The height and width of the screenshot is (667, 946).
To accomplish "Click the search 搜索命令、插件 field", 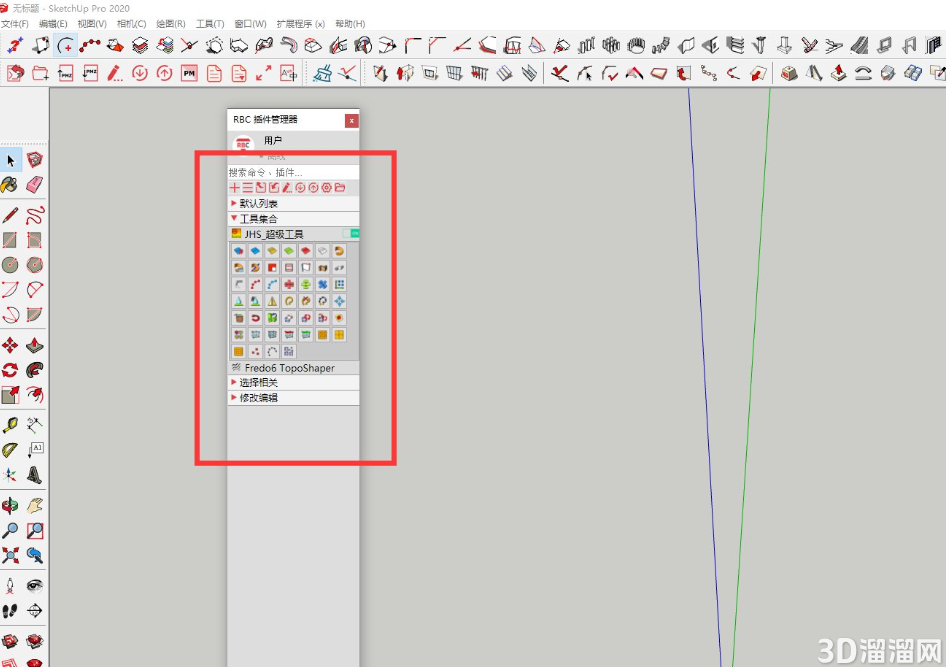I will [x=293, y=172].
